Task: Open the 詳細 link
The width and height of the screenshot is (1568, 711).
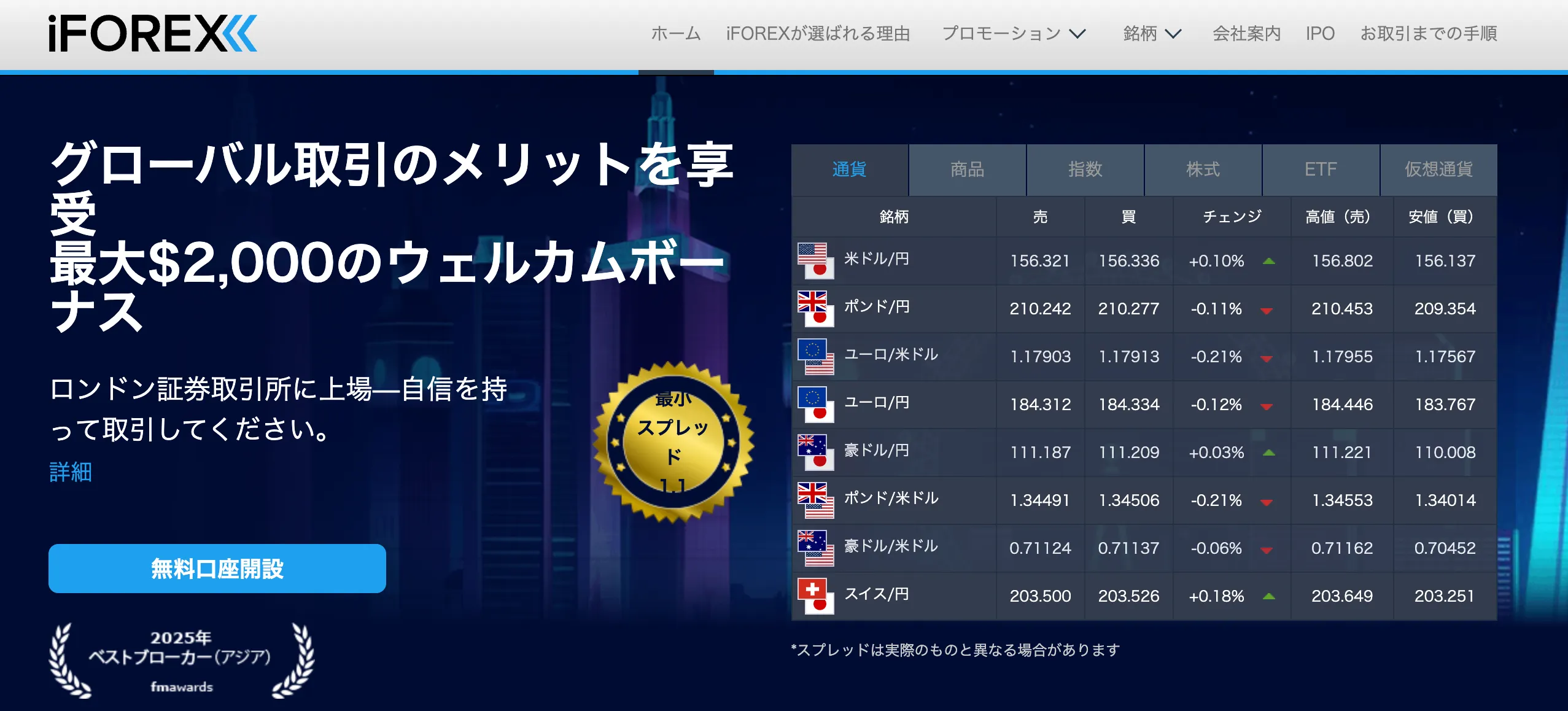Action: (69, 473)
